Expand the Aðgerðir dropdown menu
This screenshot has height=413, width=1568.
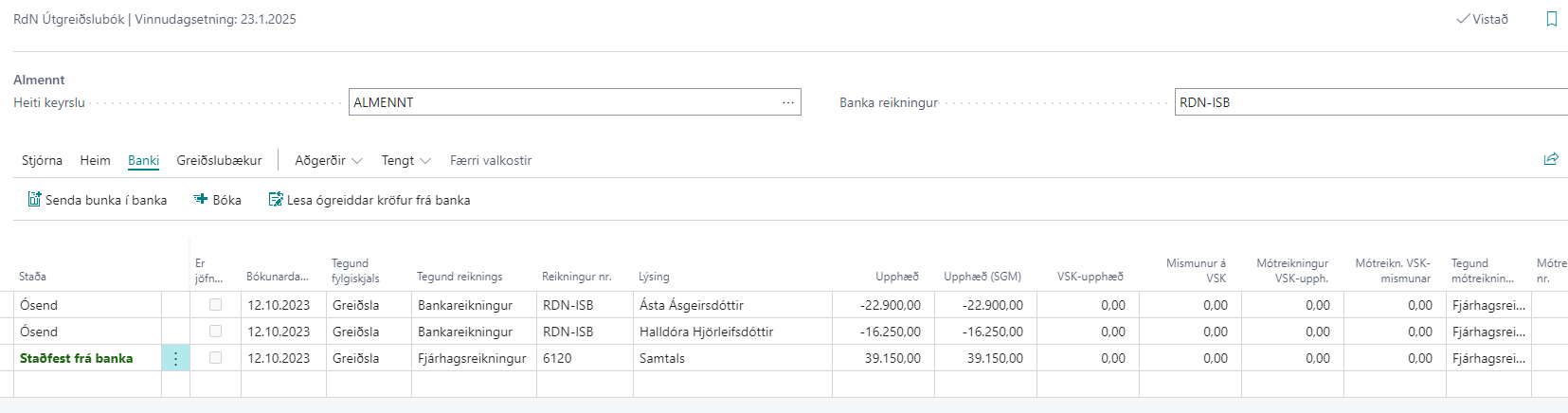328,160
